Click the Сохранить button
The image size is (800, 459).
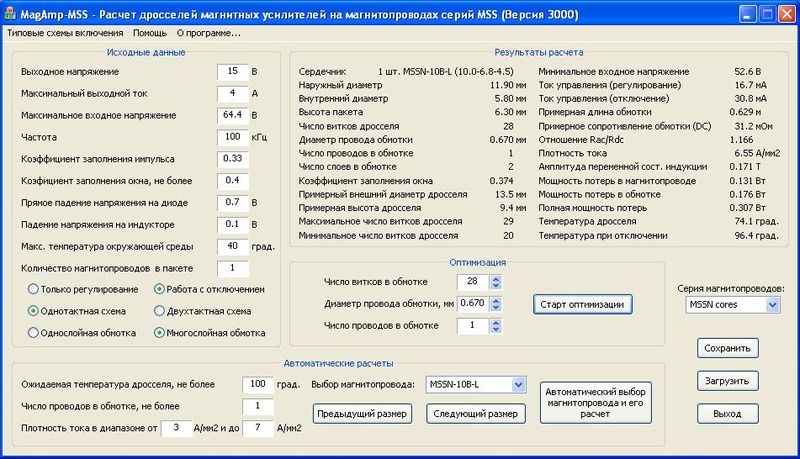point(727,348)
